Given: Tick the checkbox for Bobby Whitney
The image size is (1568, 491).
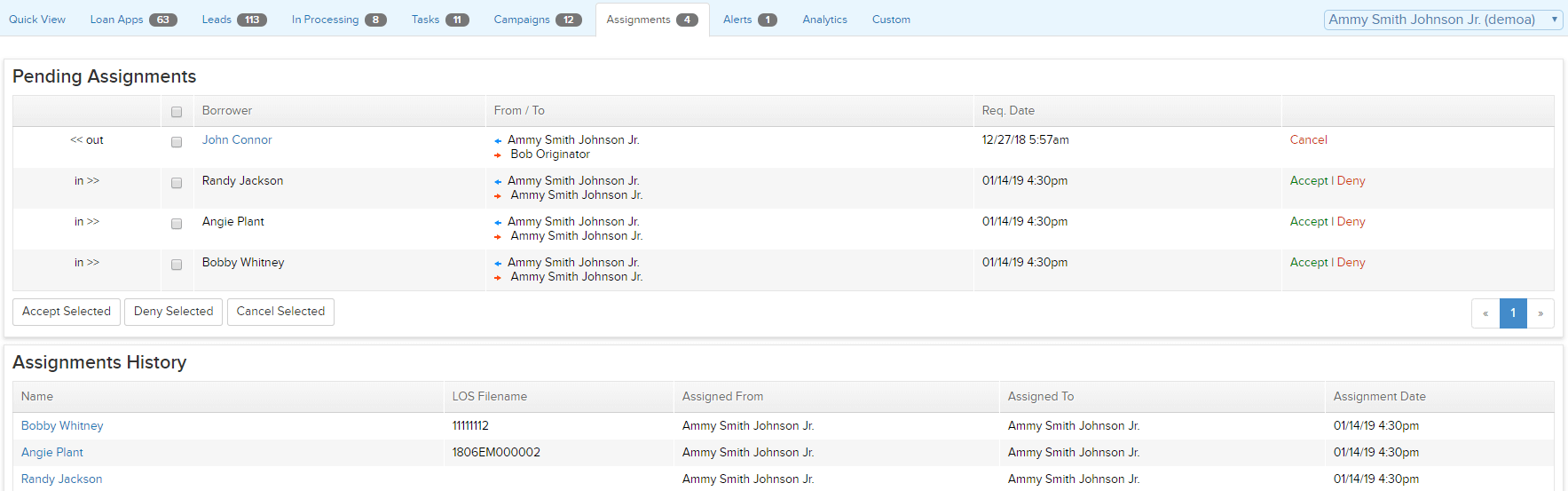Looking at the screenshot, I should 177,265.
